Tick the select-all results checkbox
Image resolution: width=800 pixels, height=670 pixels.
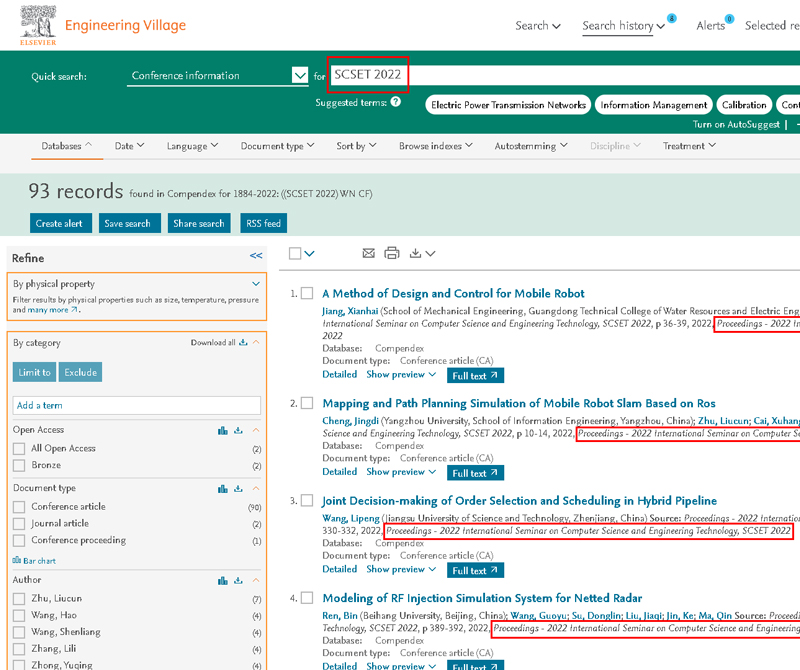(x=295, y=253)
